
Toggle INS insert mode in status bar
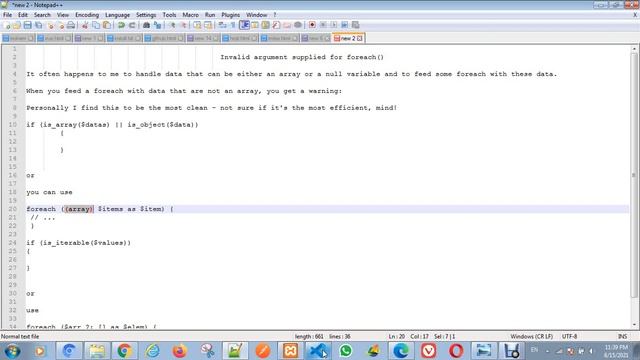tap(622, 337)
